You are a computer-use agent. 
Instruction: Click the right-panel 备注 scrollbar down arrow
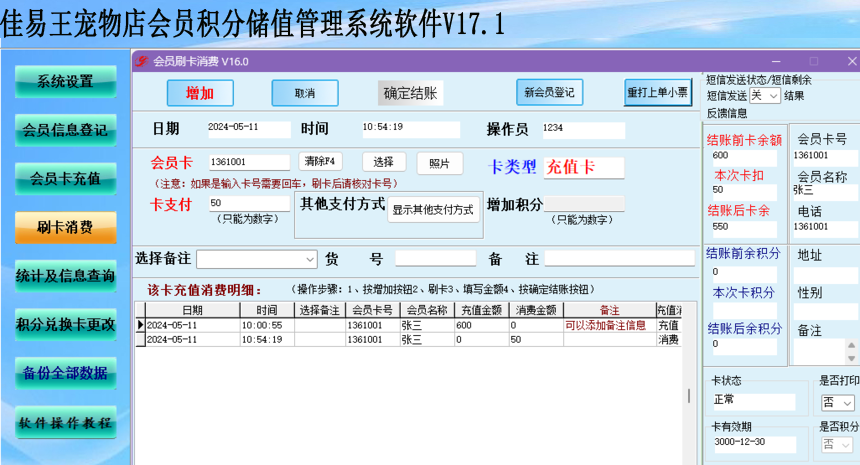851,359
